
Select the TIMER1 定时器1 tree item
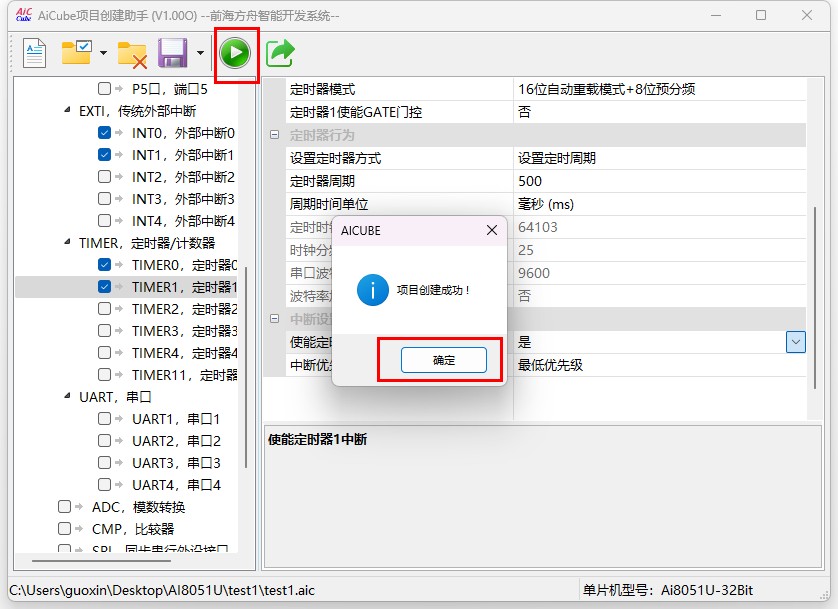tap(184, 287)
